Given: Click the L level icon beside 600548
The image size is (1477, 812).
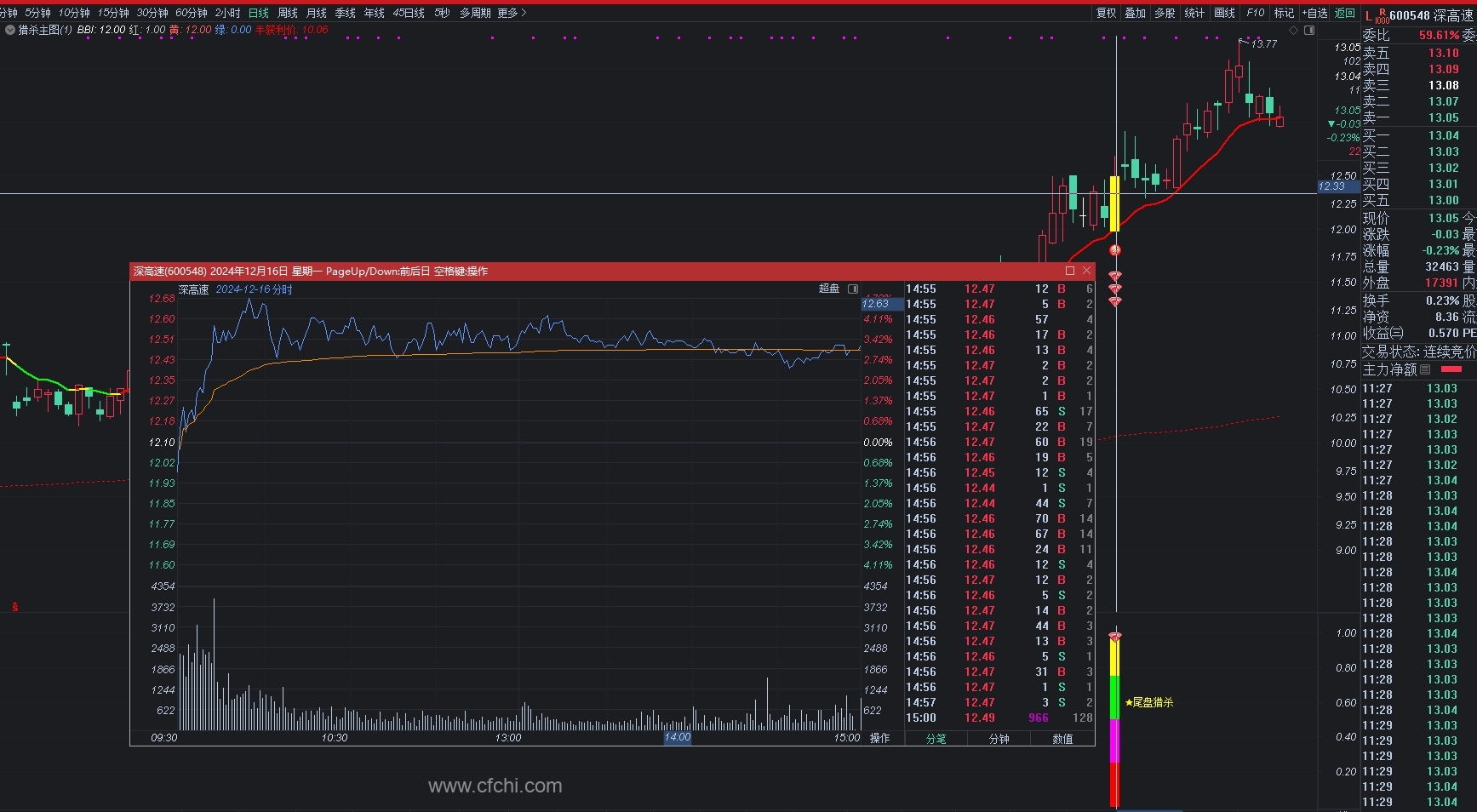Looking at the screenshot, I should tap(1368, 16).
